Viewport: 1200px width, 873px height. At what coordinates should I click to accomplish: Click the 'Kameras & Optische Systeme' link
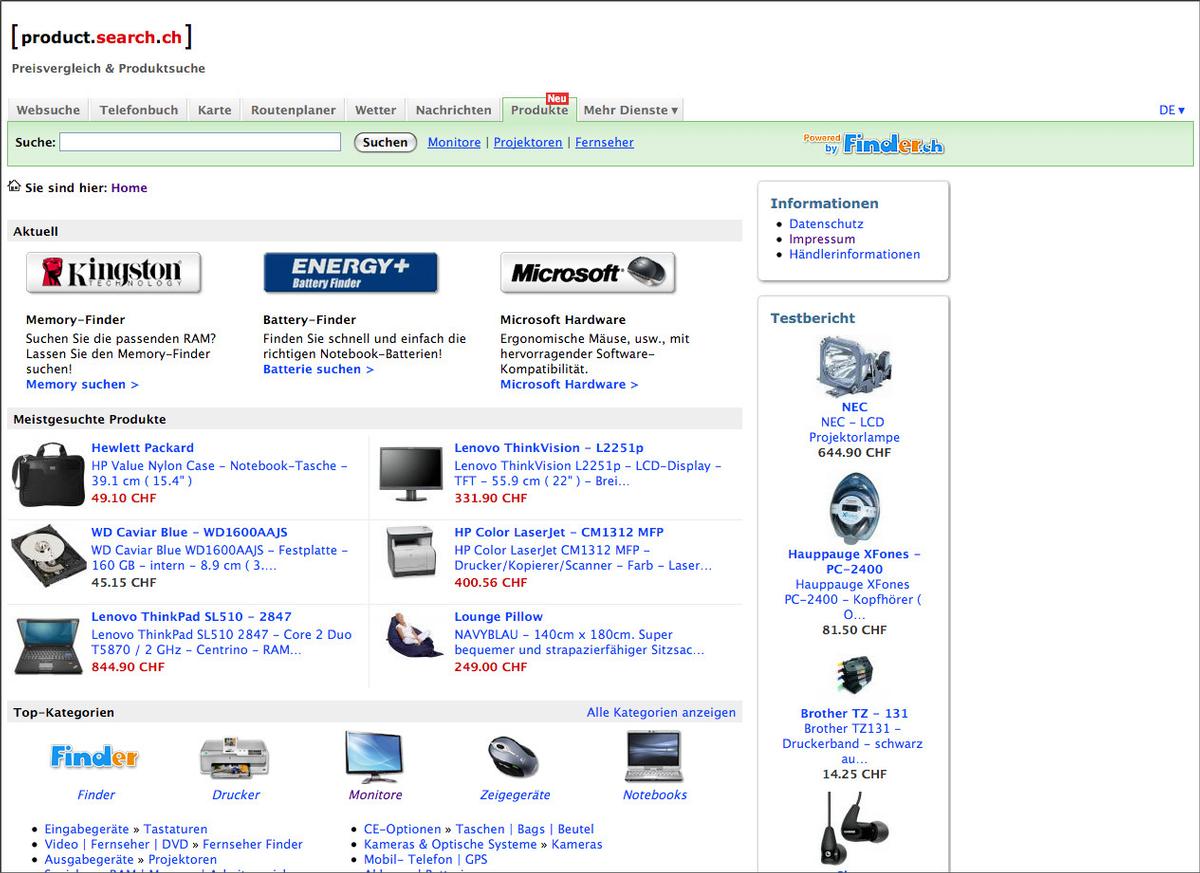(x=450, y=844)
